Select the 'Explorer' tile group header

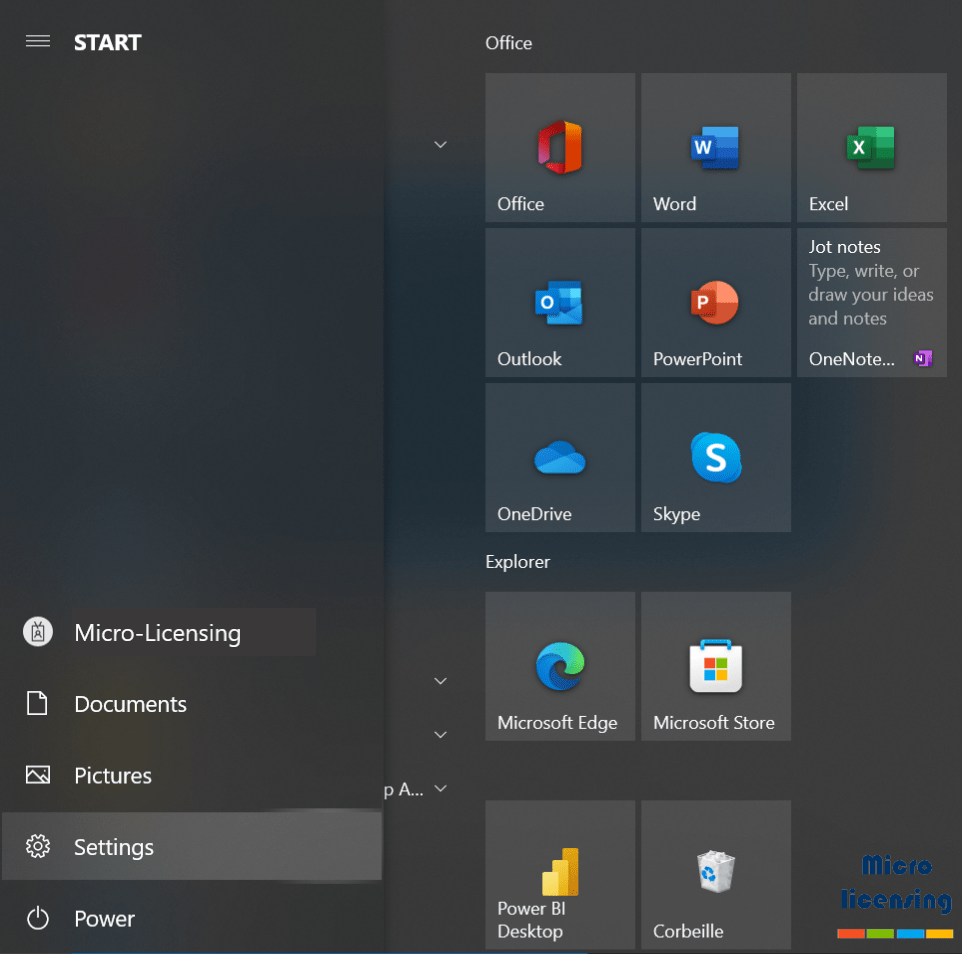[x=517, y=562]
